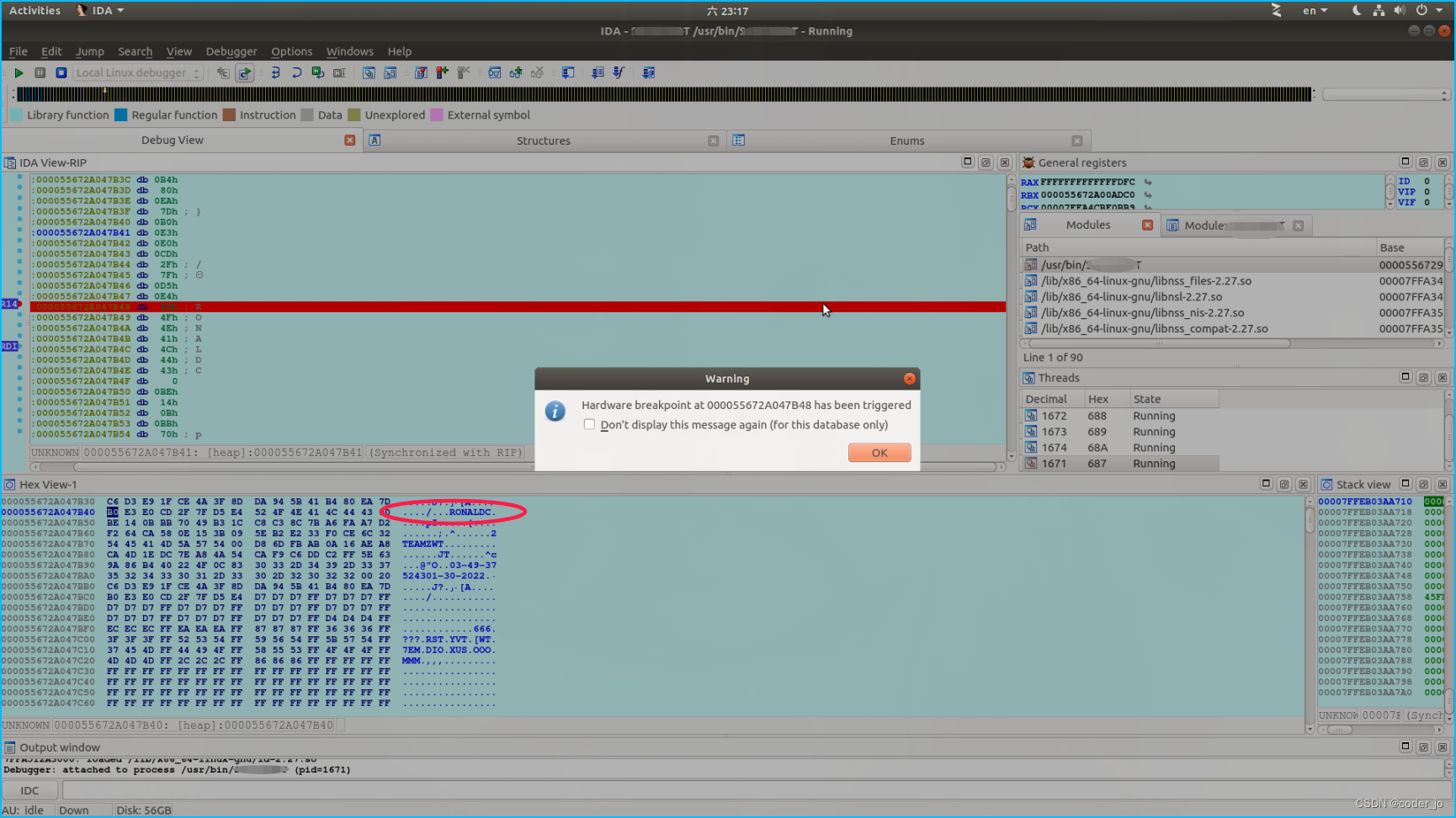Click Activities in the top bar
Image resolution: width=1456 pixels, height=818 pixels.
(35, 11)
